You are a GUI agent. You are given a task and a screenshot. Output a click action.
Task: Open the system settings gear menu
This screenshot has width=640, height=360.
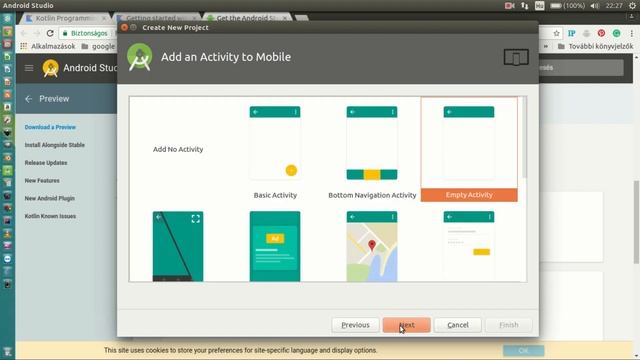(x=632, y=6)
